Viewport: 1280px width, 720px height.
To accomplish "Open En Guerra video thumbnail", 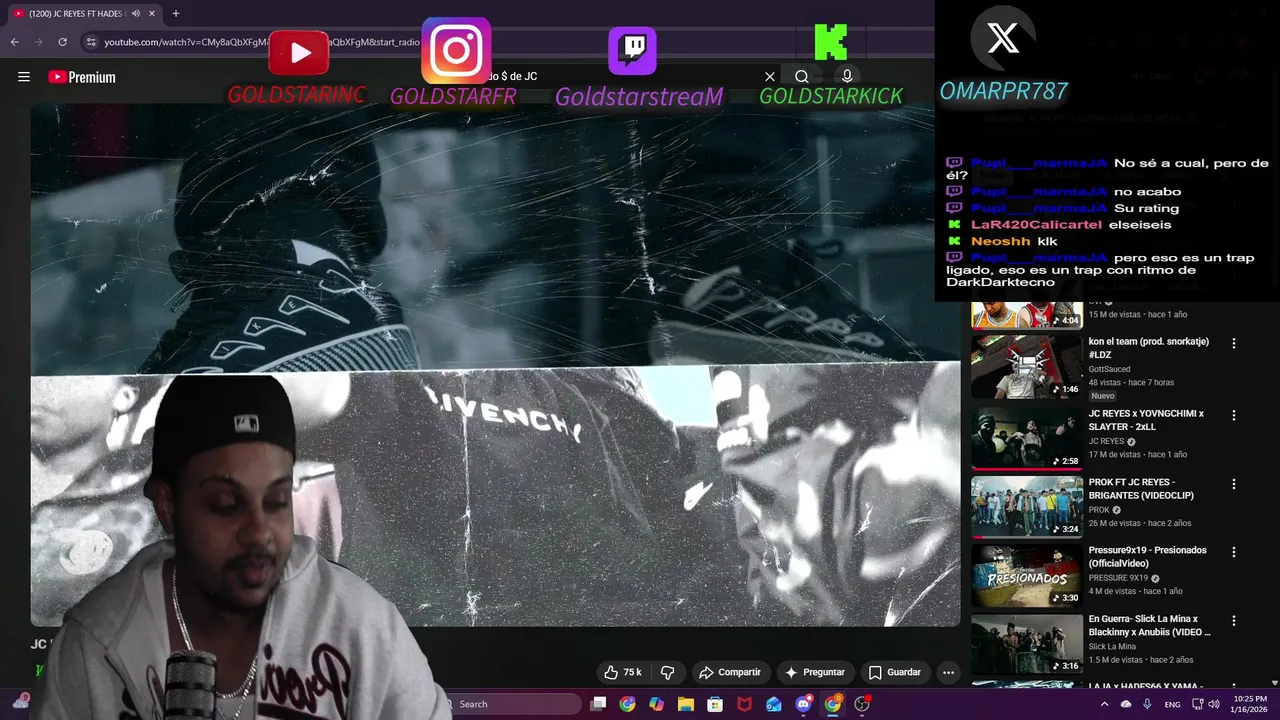I will click(x=1027, y=643).
